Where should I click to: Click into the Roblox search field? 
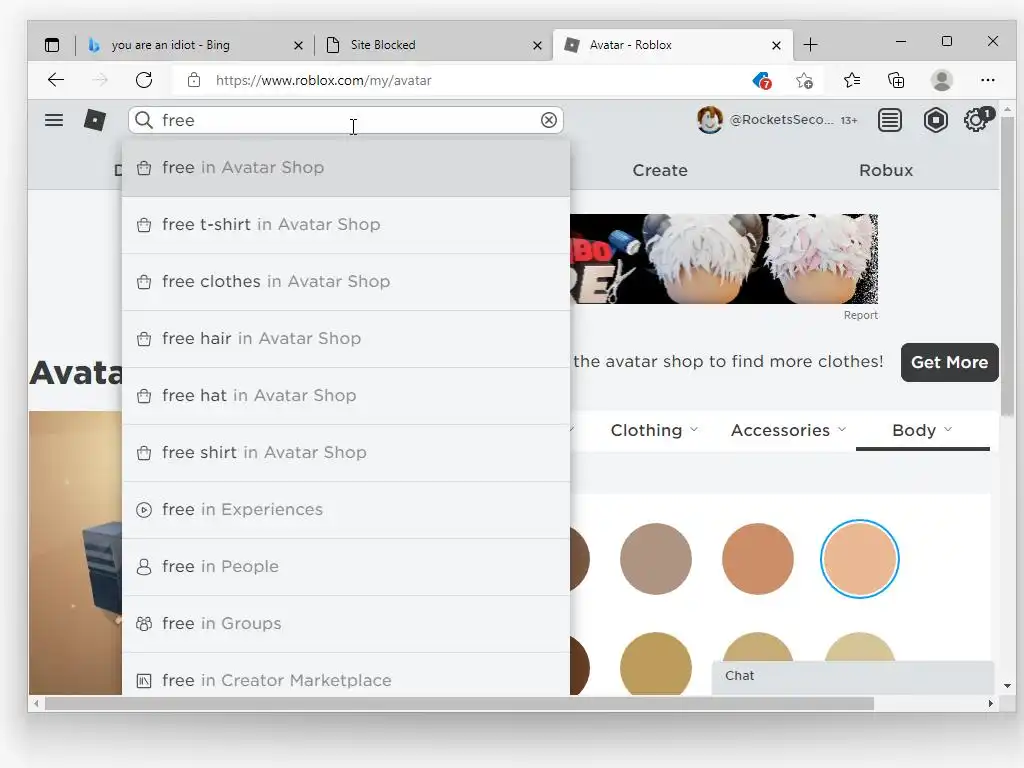pyautogui.click(x=346, y=120)
